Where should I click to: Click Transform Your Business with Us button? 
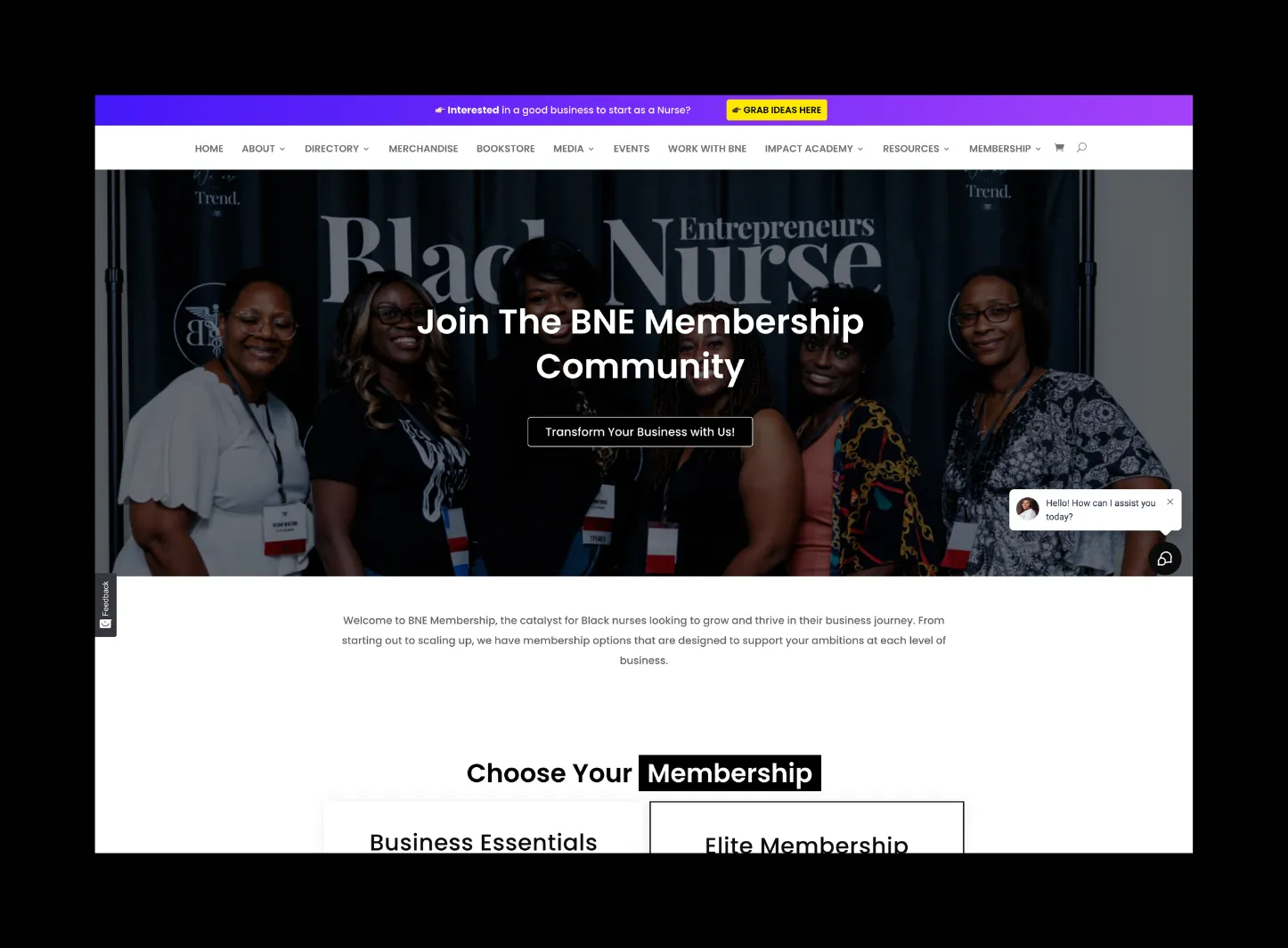[x=640, y=432]
